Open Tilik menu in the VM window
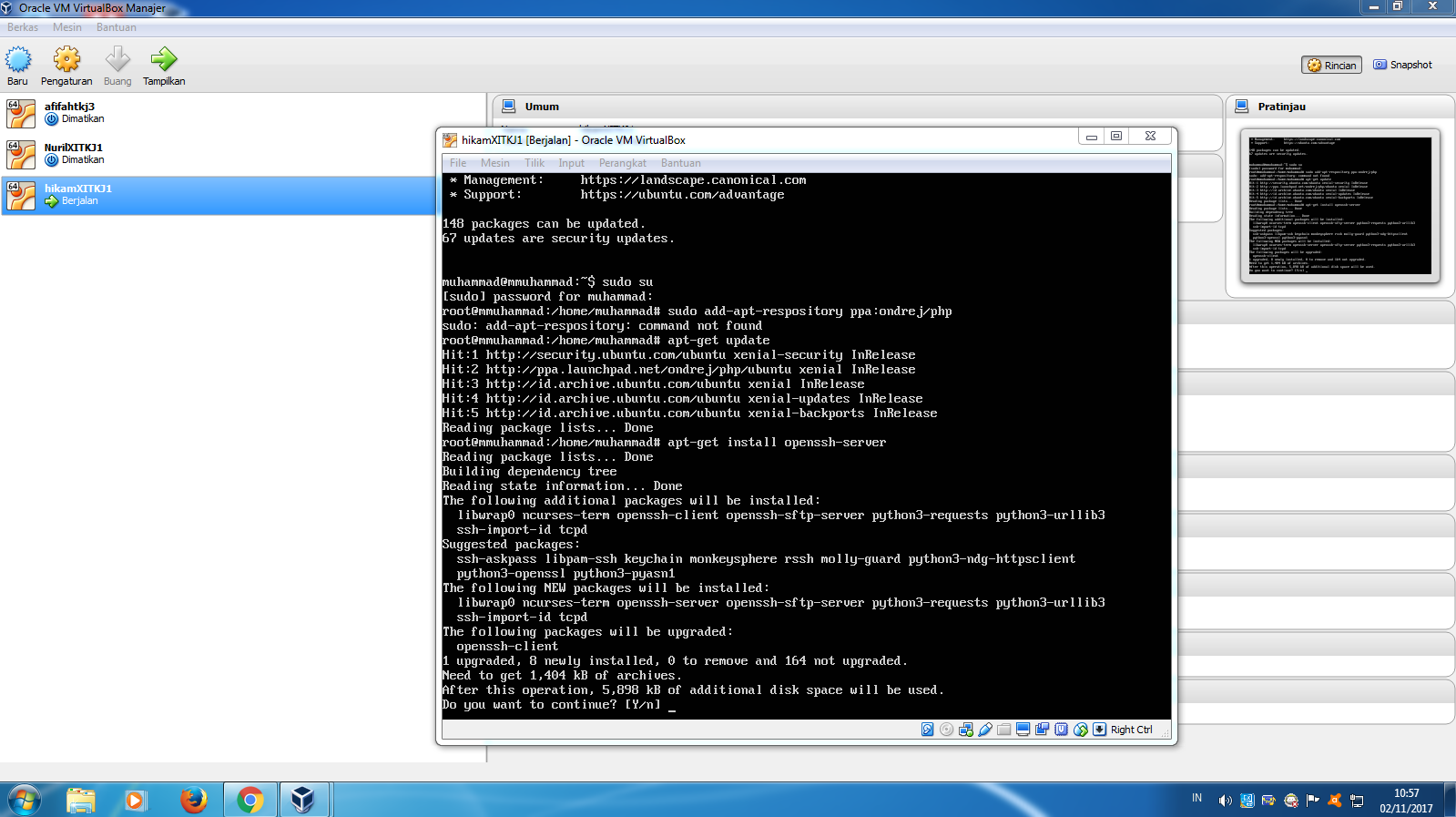 pos(535,163)
